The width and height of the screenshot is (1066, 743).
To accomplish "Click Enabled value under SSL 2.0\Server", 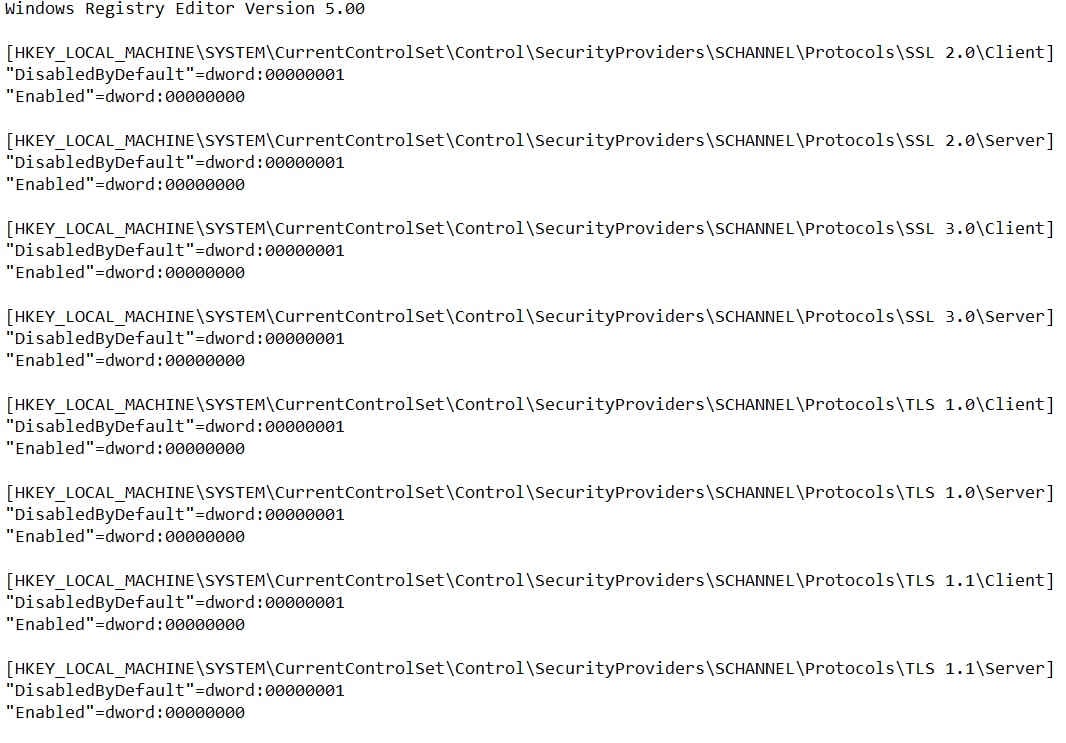I will coord(125,184).
